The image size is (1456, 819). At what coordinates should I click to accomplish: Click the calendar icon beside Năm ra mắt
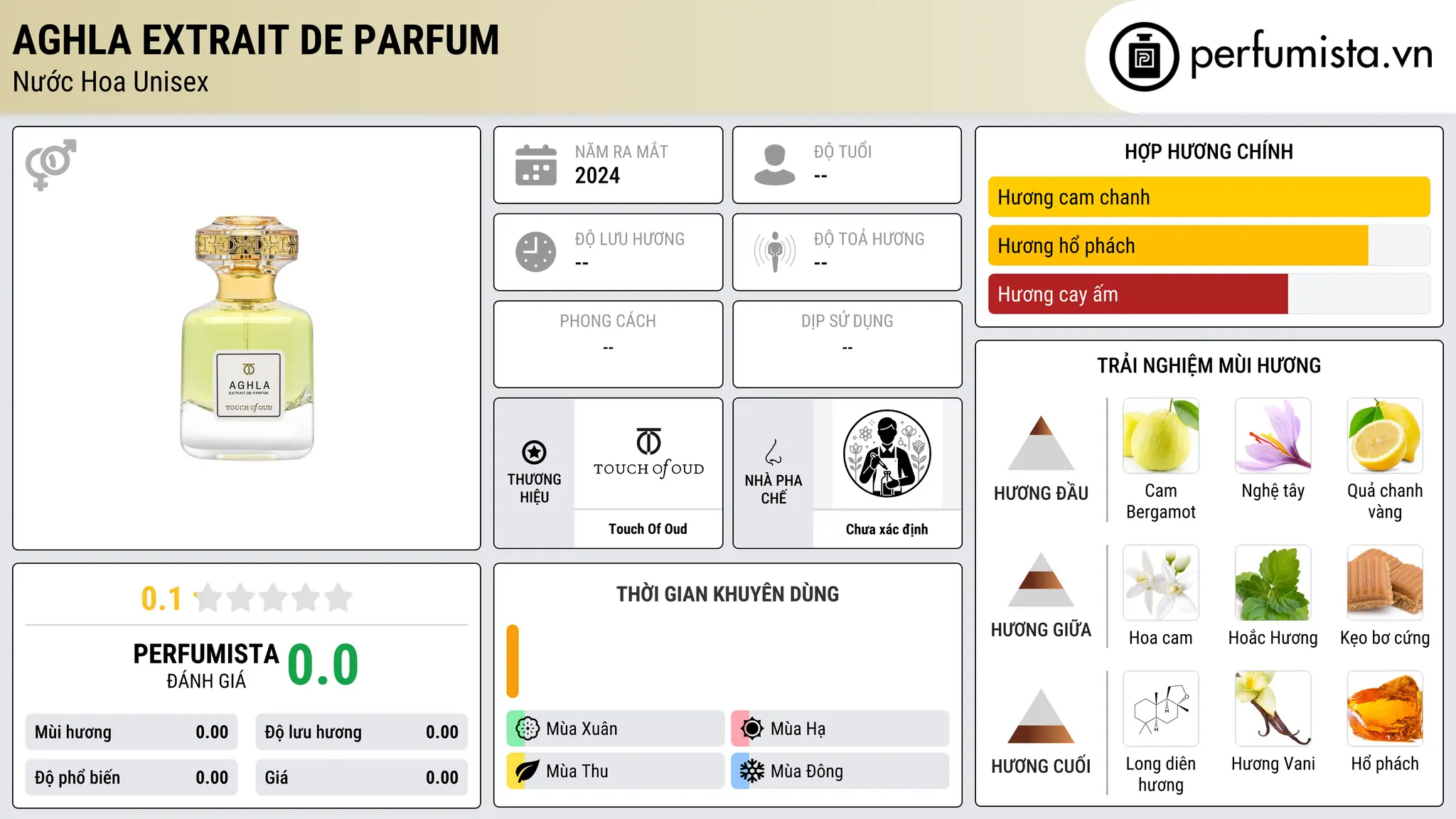click(x=536, y=165)
